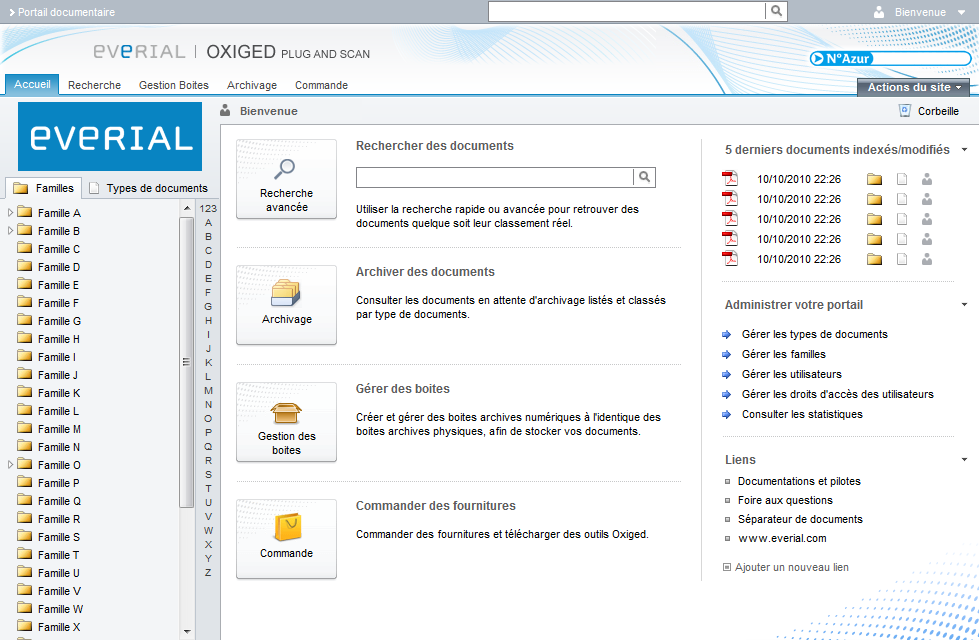
Task: Click the Rechercher des documents magnifier button
Action: pos(644,177)
